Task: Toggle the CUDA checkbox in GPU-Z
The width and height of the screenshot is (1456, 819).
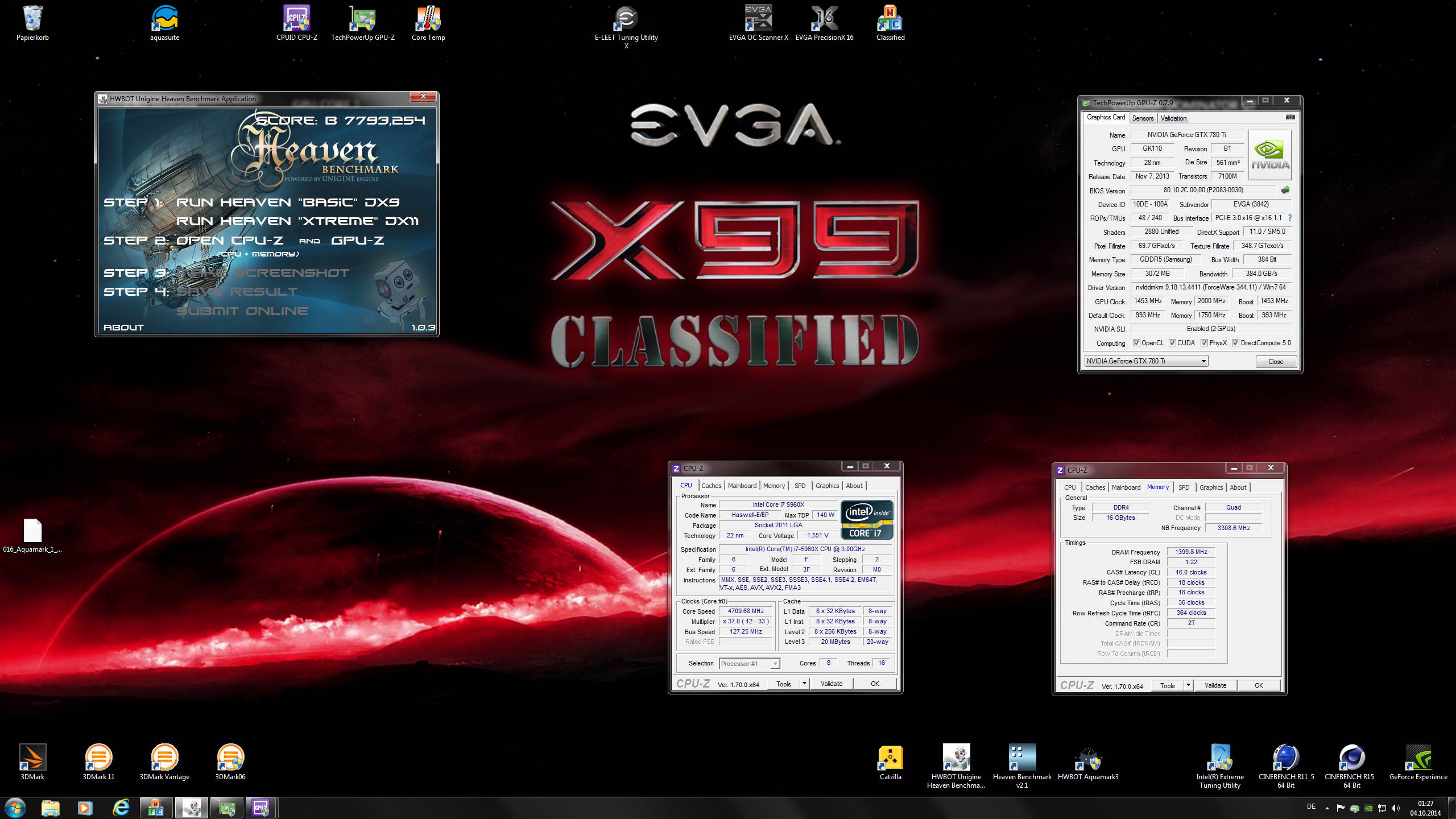Action: coord(1172,343)
